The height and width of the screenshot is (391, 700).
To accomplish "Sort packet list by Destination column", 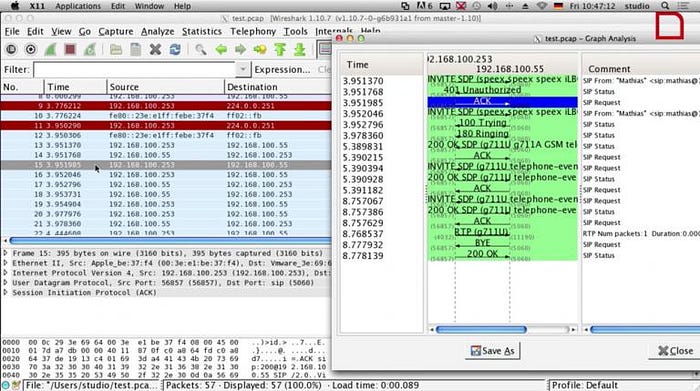I will point(278,87).
